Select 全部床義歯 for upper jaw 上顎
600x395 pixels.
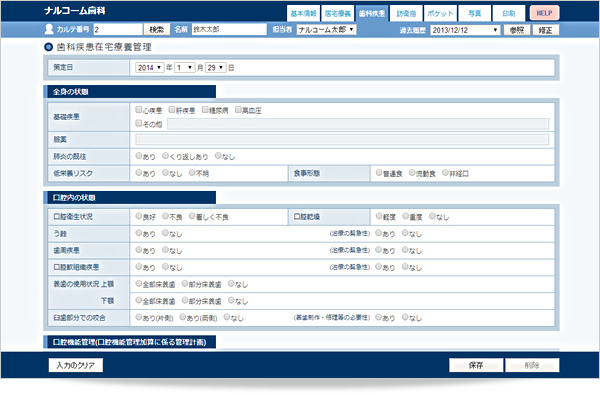pos(139,284)
